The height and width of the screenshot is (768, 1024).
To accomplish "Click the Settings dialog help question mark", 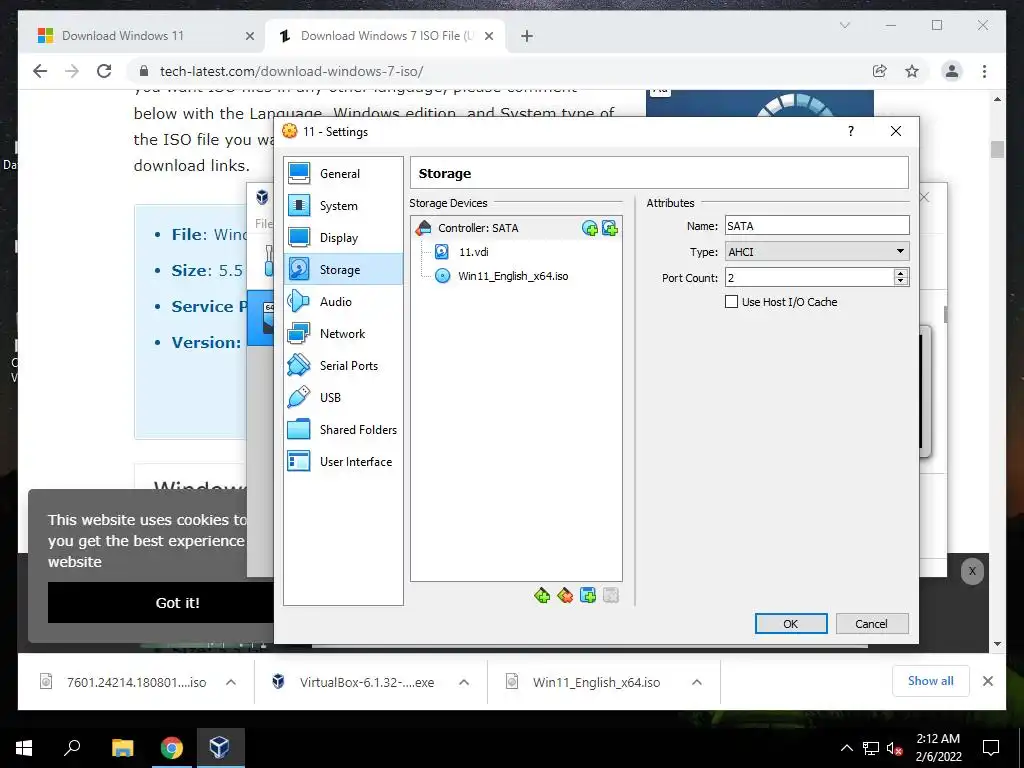I will pyautogui.click(x=850, y=131).
